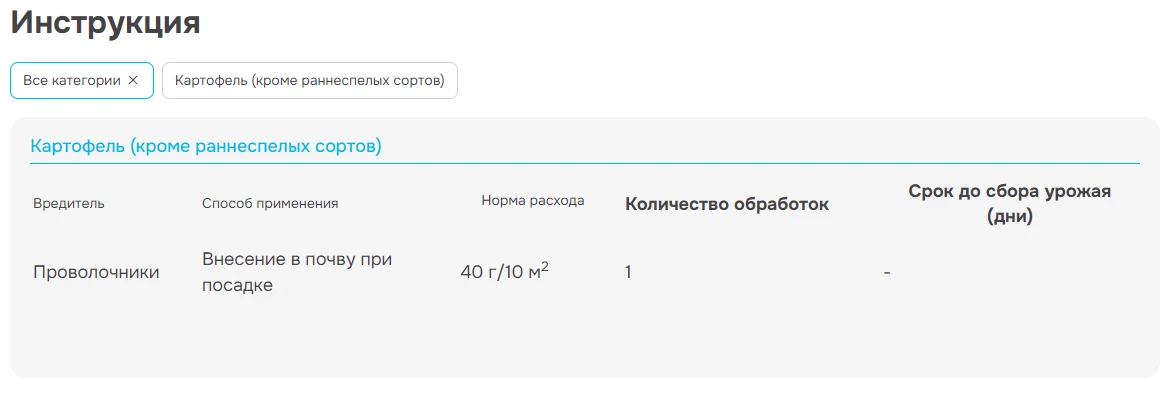
Task: Select the '40 г/10 м²' rate value
Action: click(x=504, y=272)
